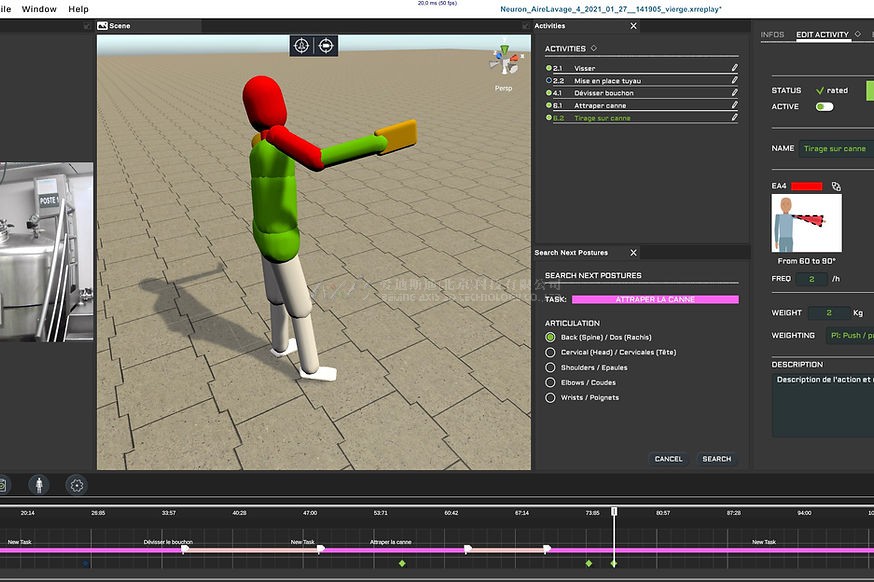Click pencil icon for Dévisser bouchon activity

pos(734,93)
